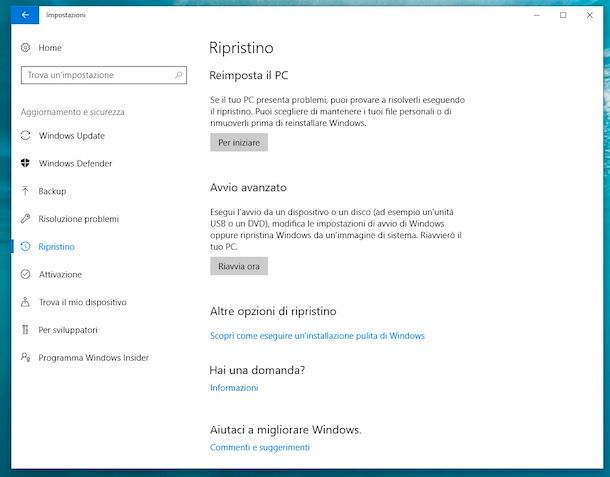This screenshot has width=610, height=477.
Task: Click the Aggiornamento e sicurezza label
Action: (73, 112)
